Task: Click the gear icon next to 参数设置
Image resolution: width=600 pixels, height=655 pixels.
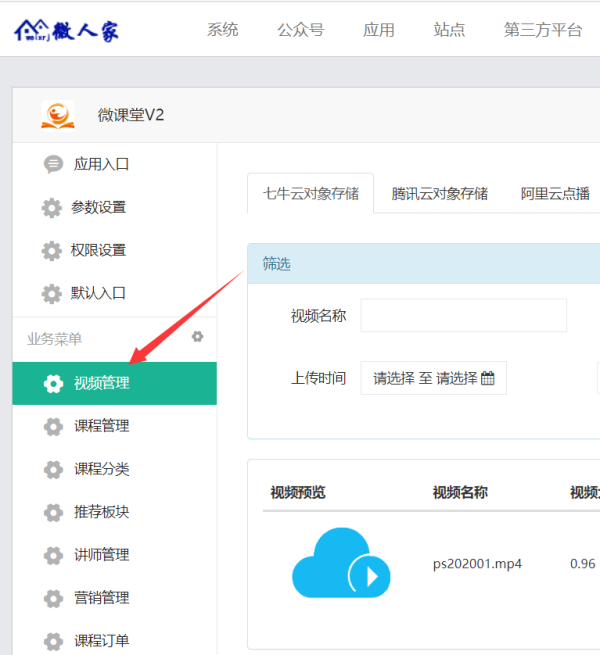Action: 51,208
